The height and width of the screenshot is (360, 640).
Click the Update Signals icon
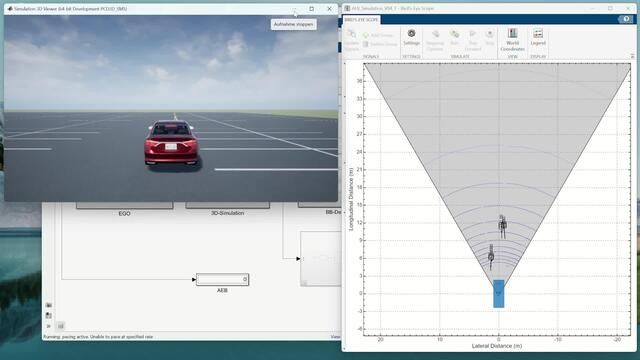(x=351, y=40)
